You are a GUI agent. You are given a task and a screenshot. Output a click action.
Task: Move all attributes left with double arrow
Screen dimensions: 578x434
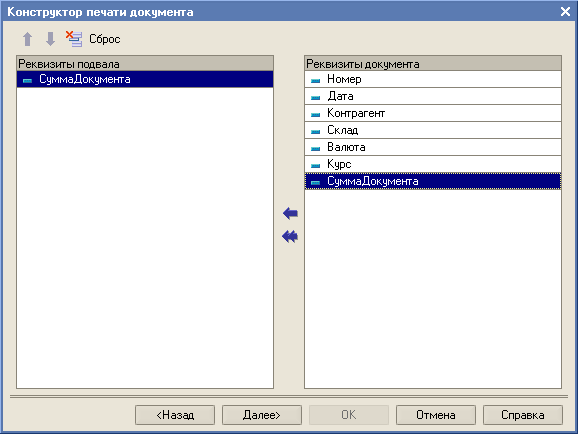tap(290, 236)
